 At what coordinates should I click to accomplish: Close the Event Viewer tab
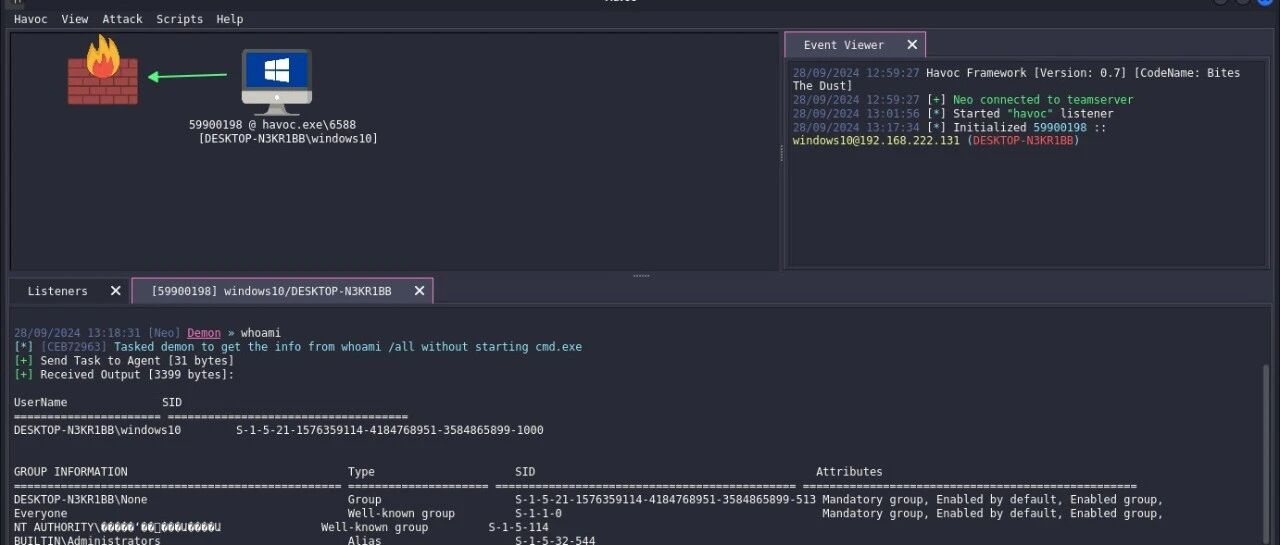pyautogui.click(x=912, y=45)
